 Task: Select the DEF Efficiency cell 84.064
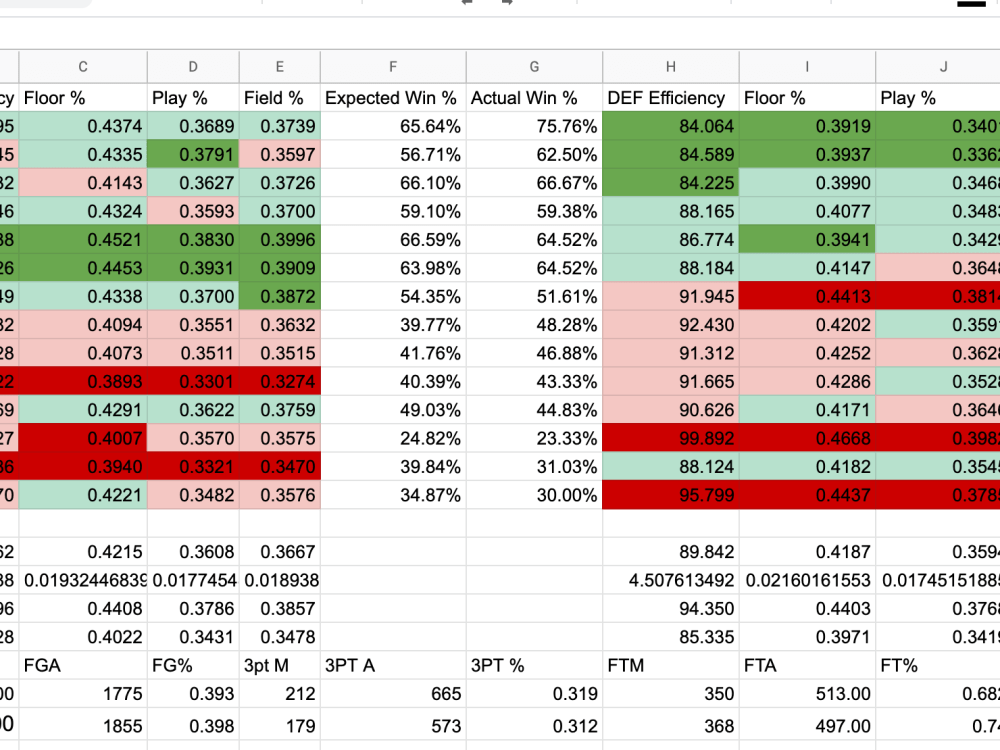pyautogui.click(x=671, y=126)
